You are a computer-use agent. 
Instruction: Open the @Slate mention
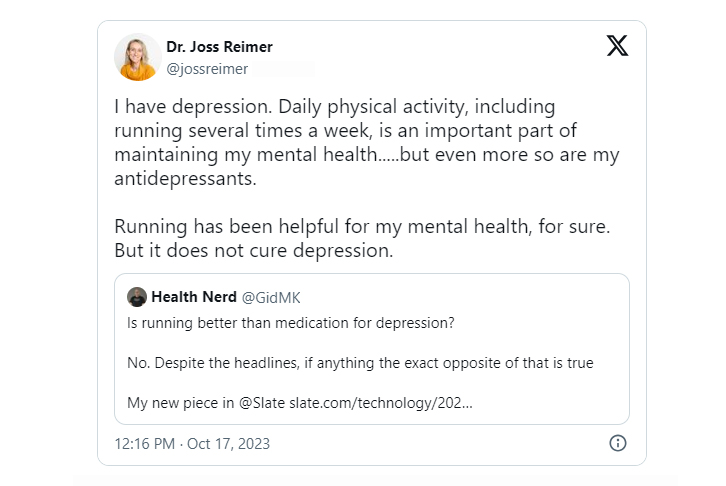pyautogui.click(x=259, y=403)
